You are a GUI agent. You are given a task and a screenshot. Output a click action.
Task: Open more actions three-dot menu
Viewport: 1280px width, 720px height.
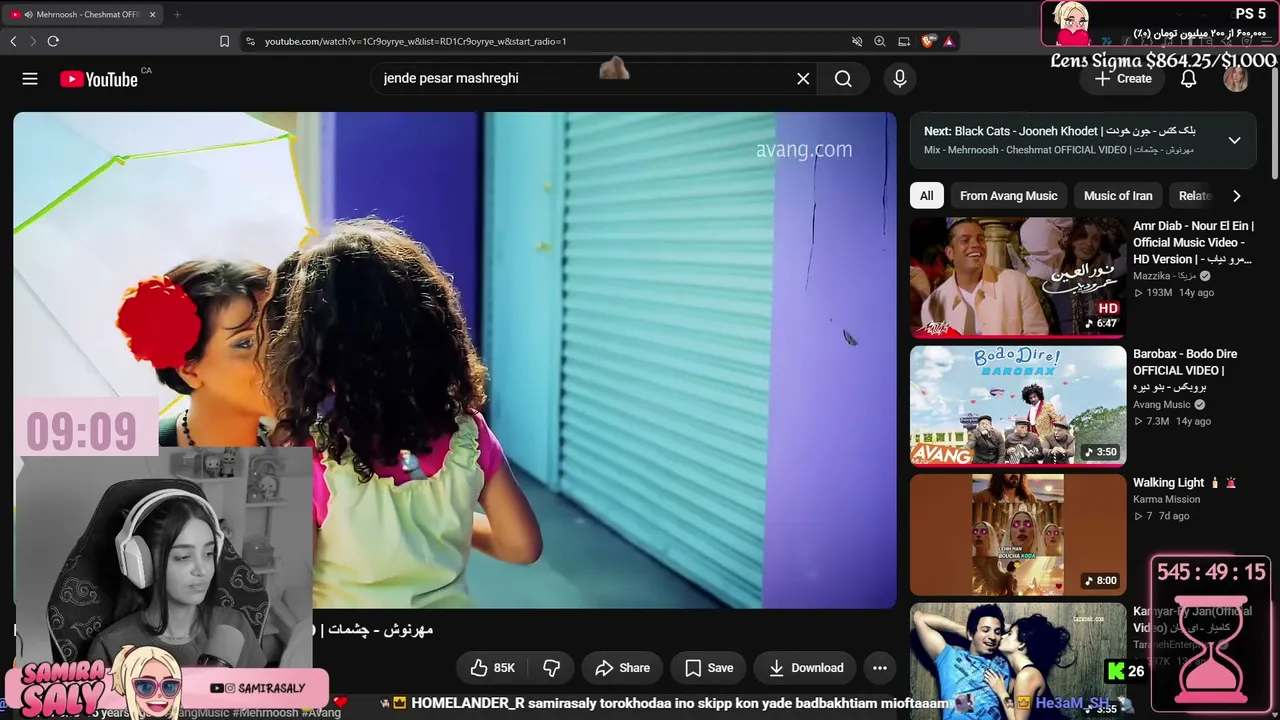880,668
